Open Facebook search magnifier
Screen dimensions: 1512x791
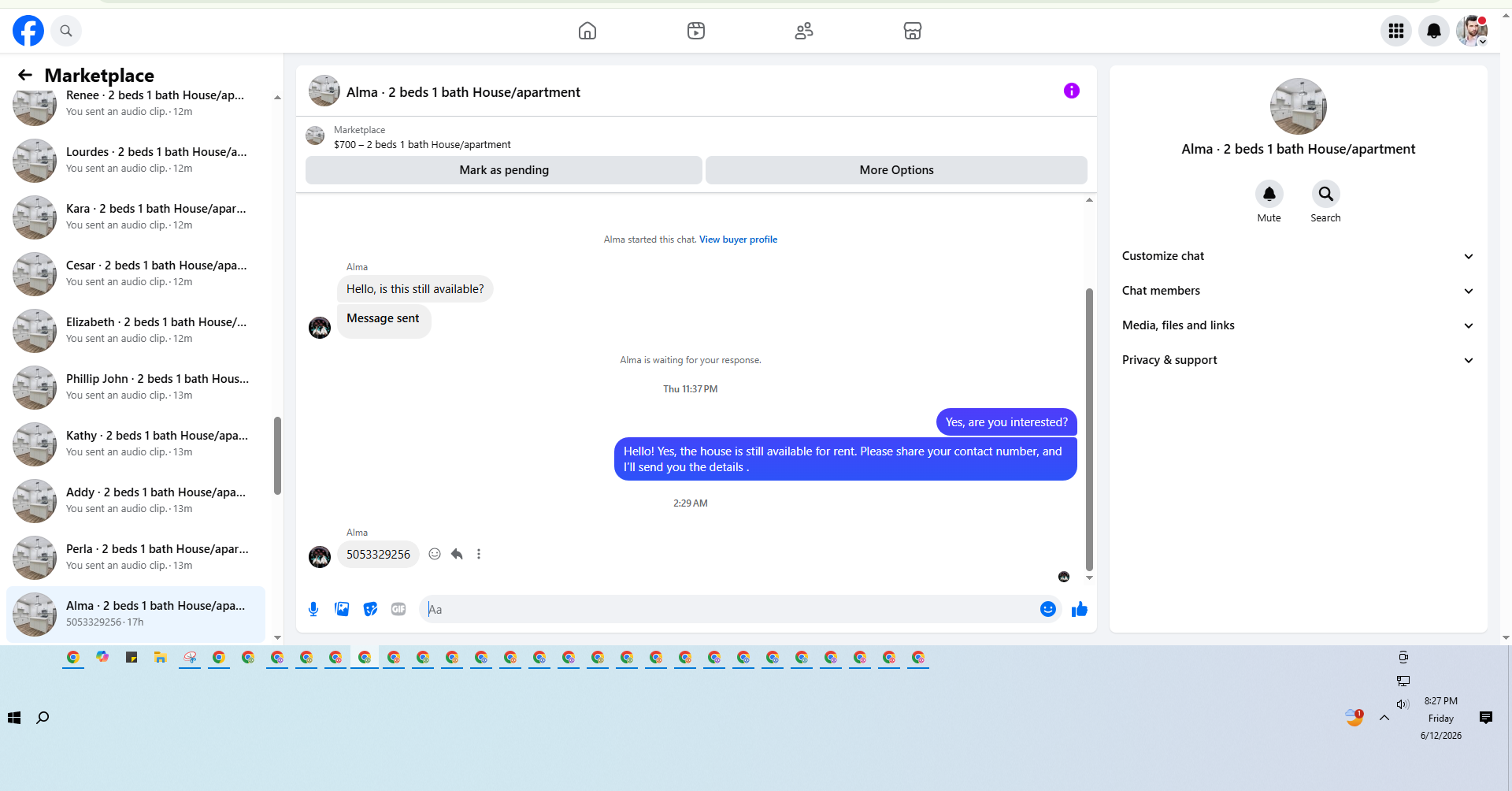66,31
